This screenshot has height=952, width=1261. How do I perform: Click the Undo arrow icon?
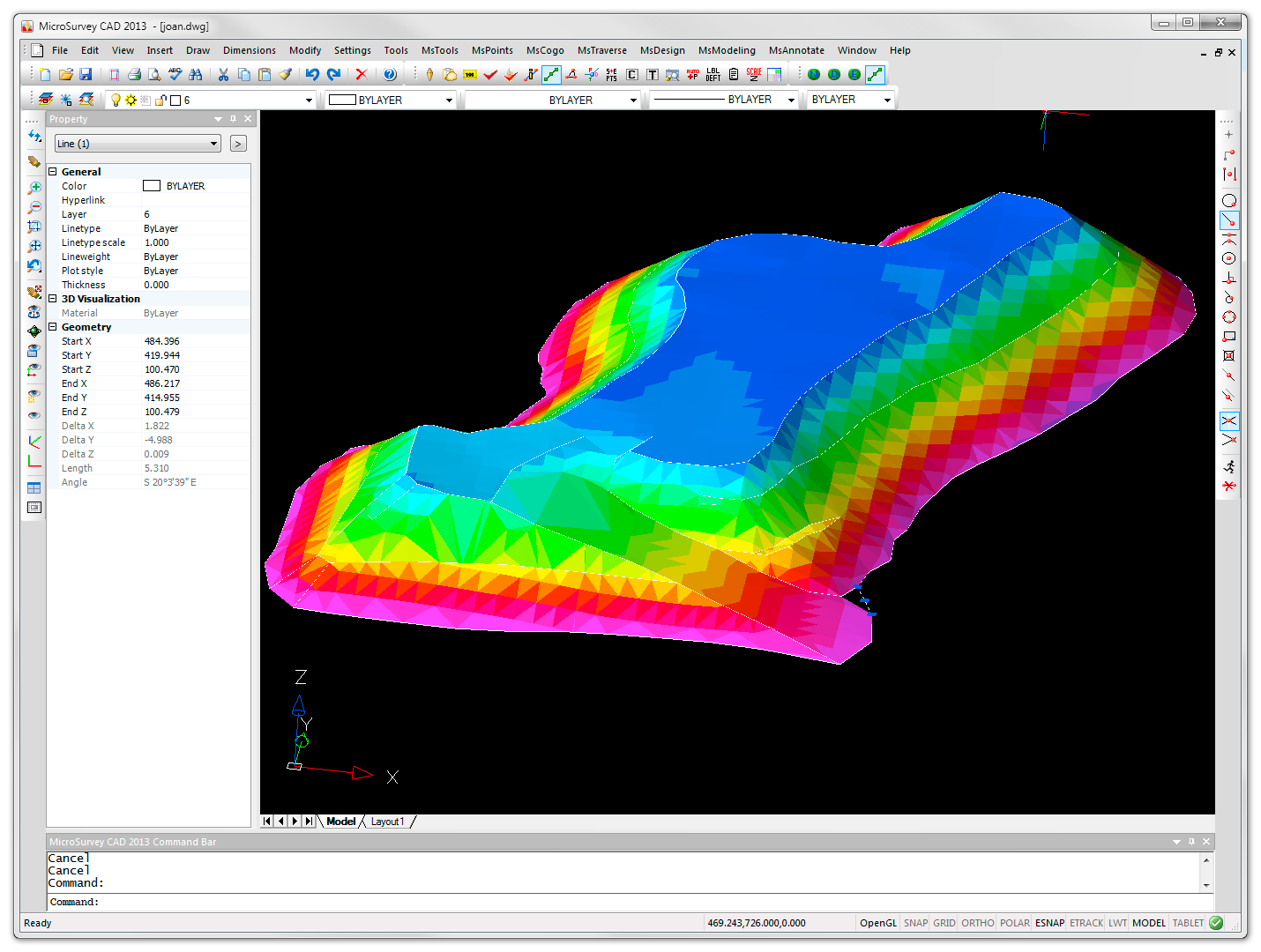tap(312, 75)
